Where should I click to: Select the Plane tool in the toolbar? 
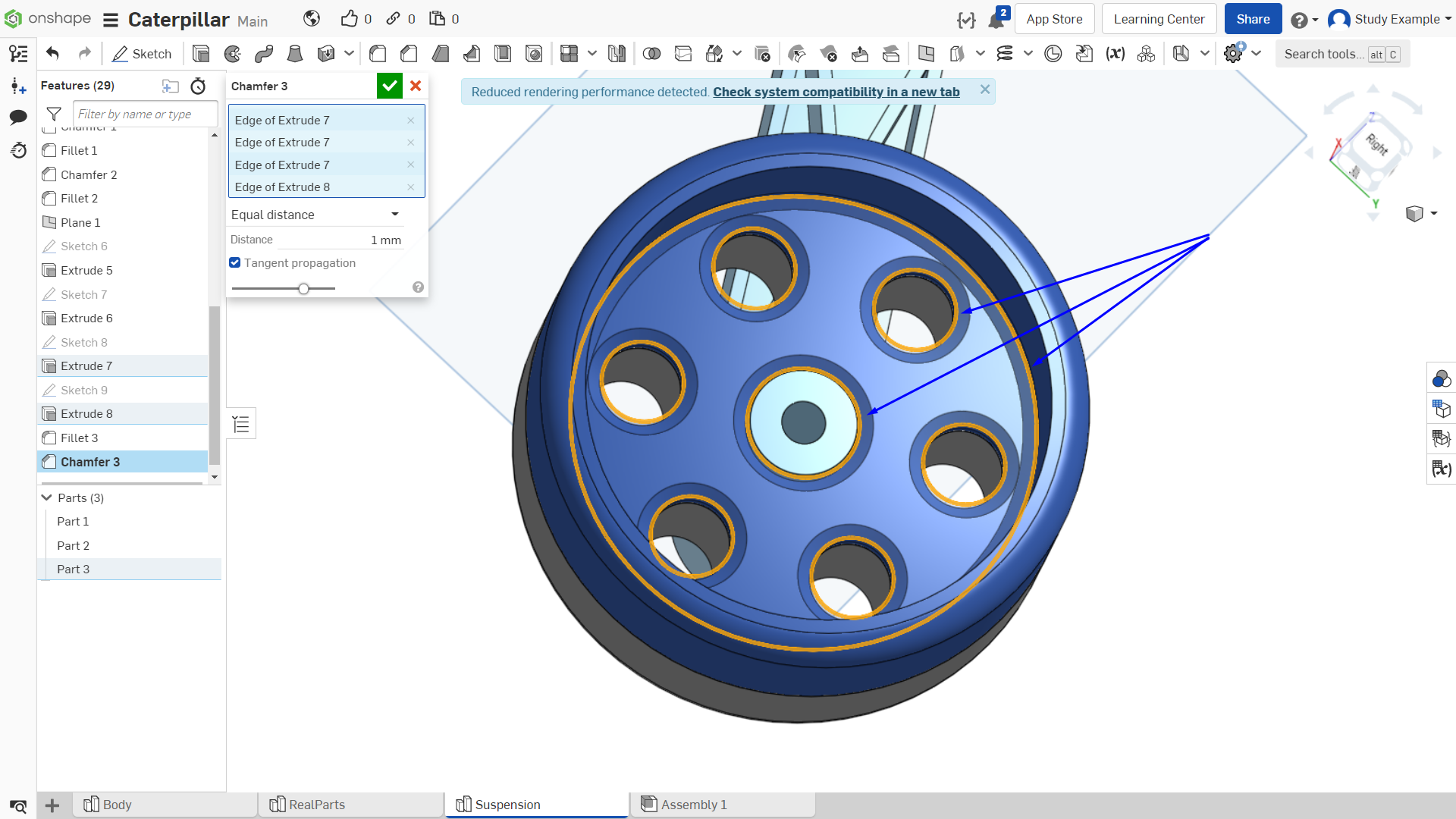(x=926, y=54)
